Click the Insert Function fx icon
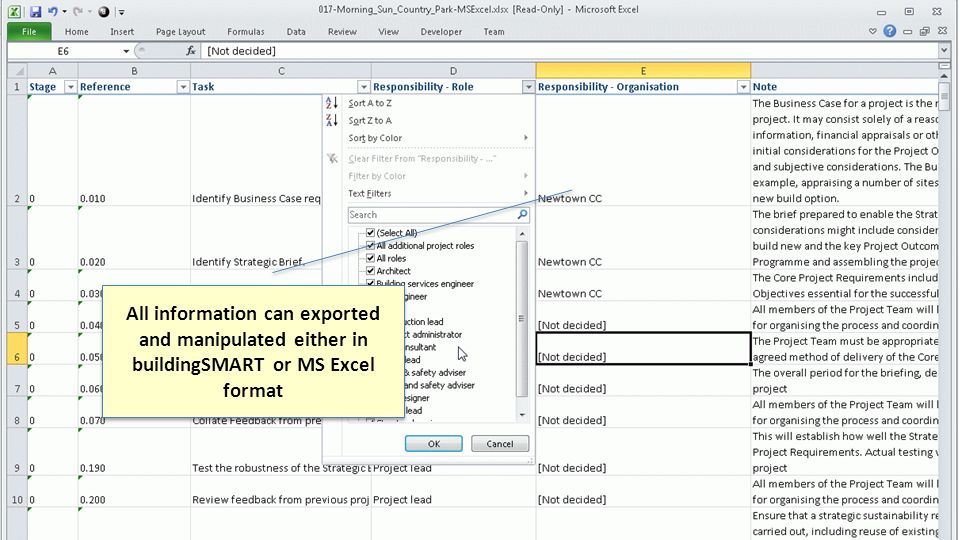 point(191,51)
